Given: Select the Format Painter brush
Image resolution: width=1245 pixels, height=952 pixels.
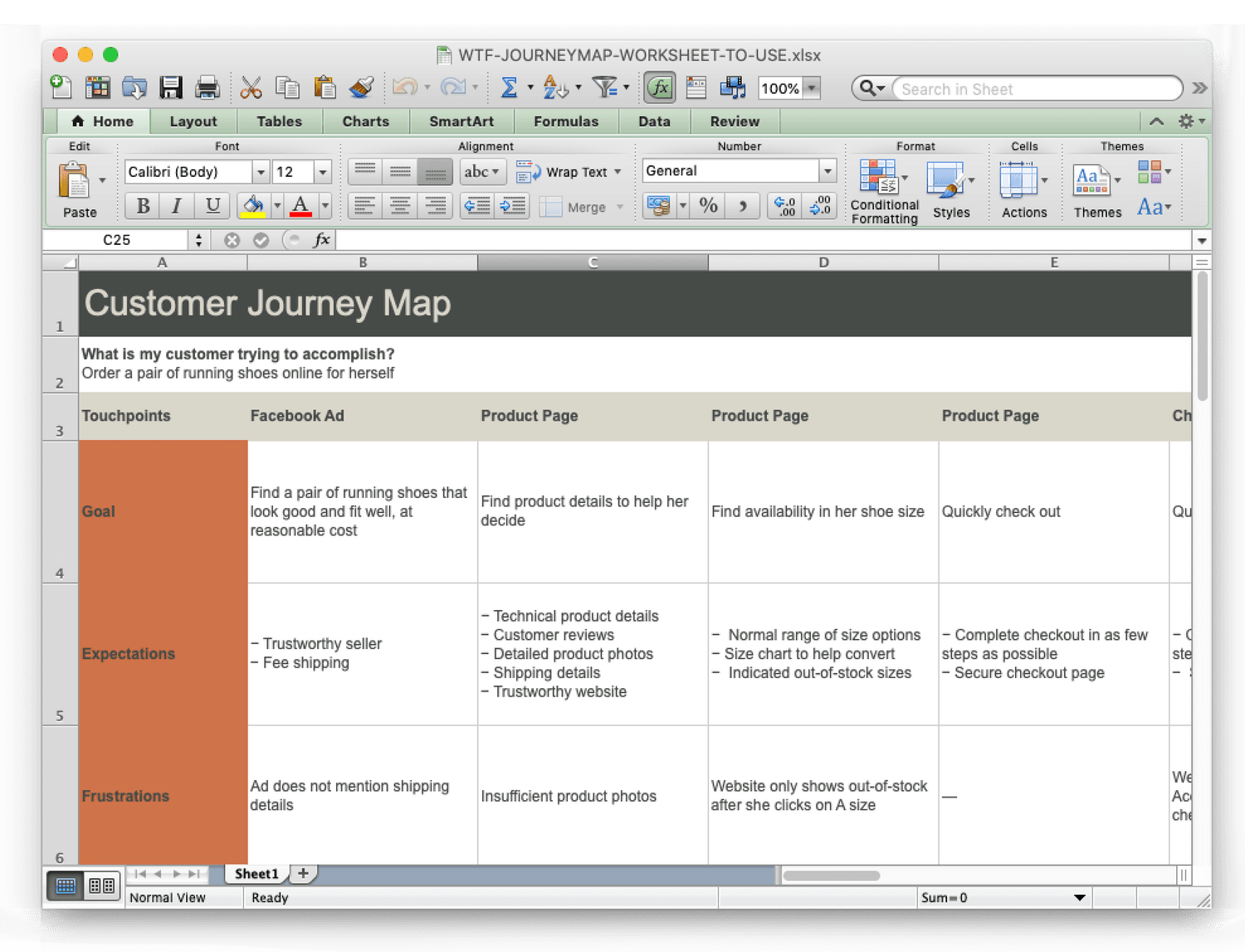Looking at the screenshot, I should 361,87.
